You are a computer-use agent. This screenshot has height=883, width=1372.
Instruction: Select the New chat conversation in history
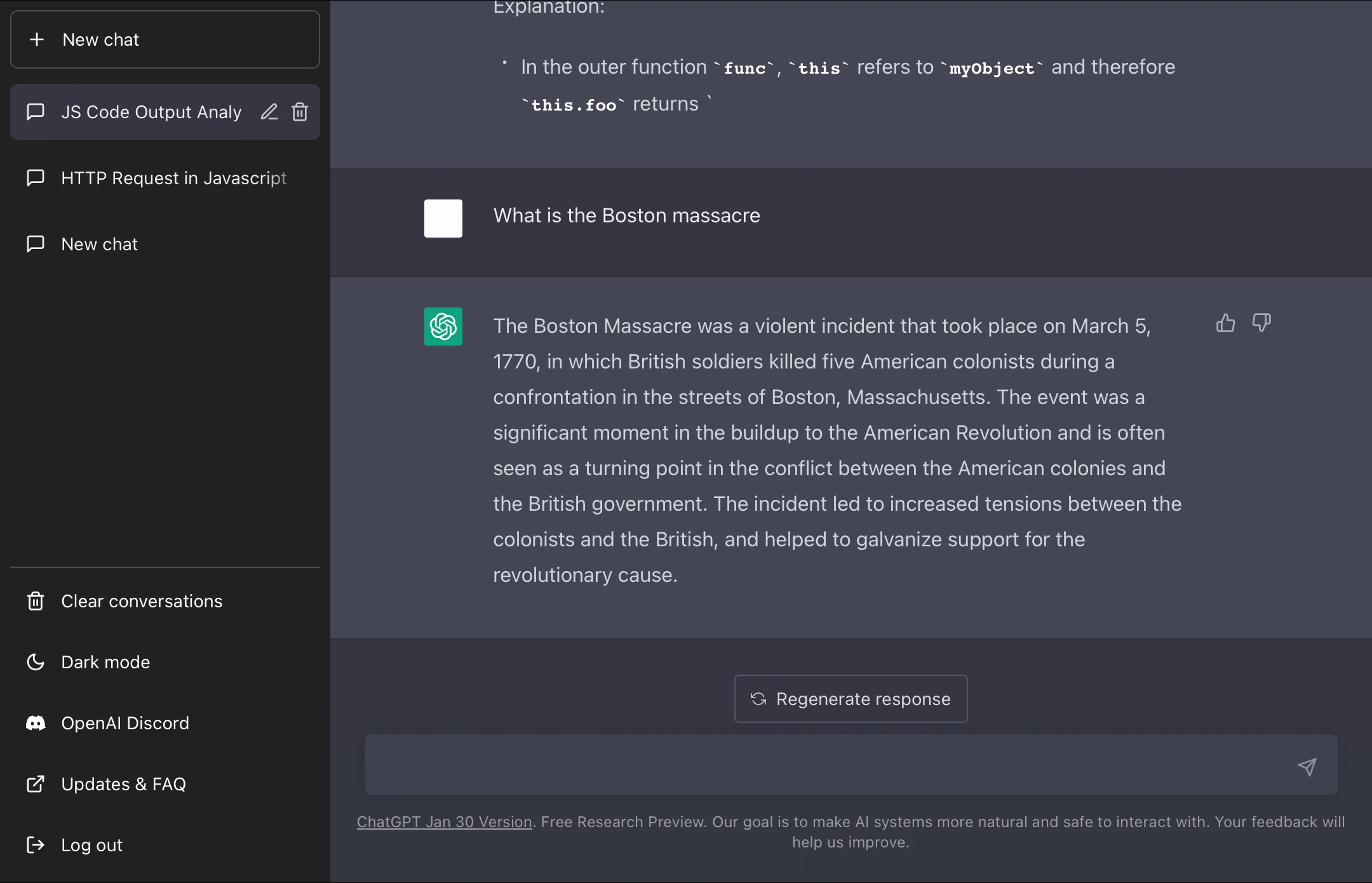100,244
